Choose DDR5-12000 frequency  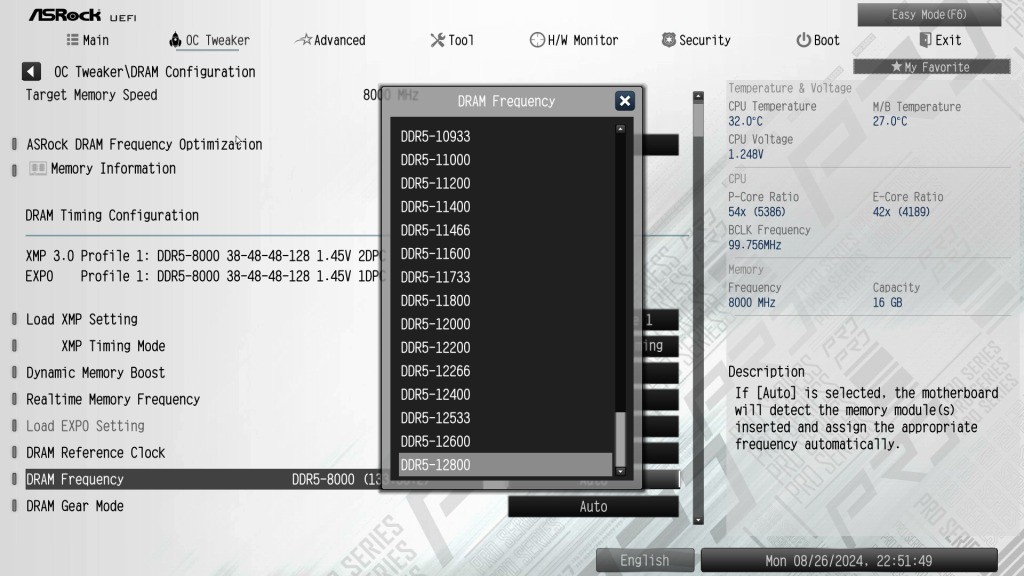coord(505,324)
